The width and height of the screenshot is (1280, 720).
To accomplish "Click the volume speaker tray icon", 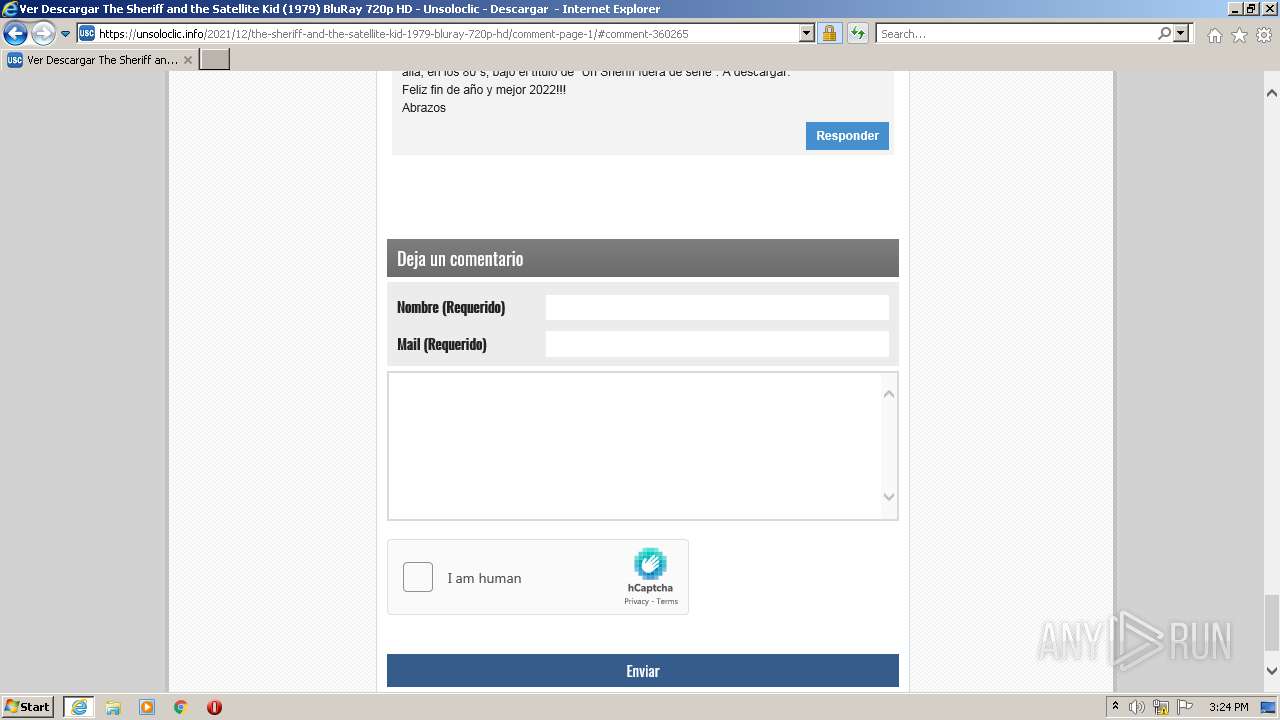I will coord(1137,707).
